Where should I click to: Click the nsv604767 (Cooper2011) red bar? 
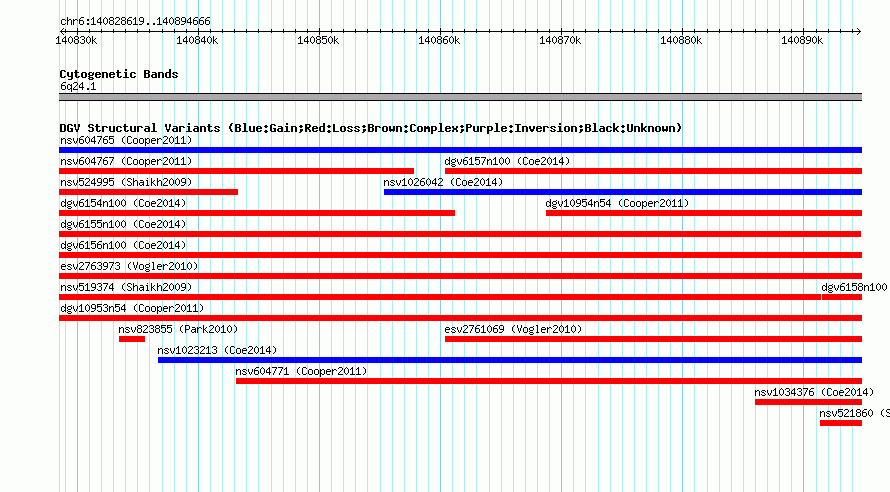(x=236, y=171)
